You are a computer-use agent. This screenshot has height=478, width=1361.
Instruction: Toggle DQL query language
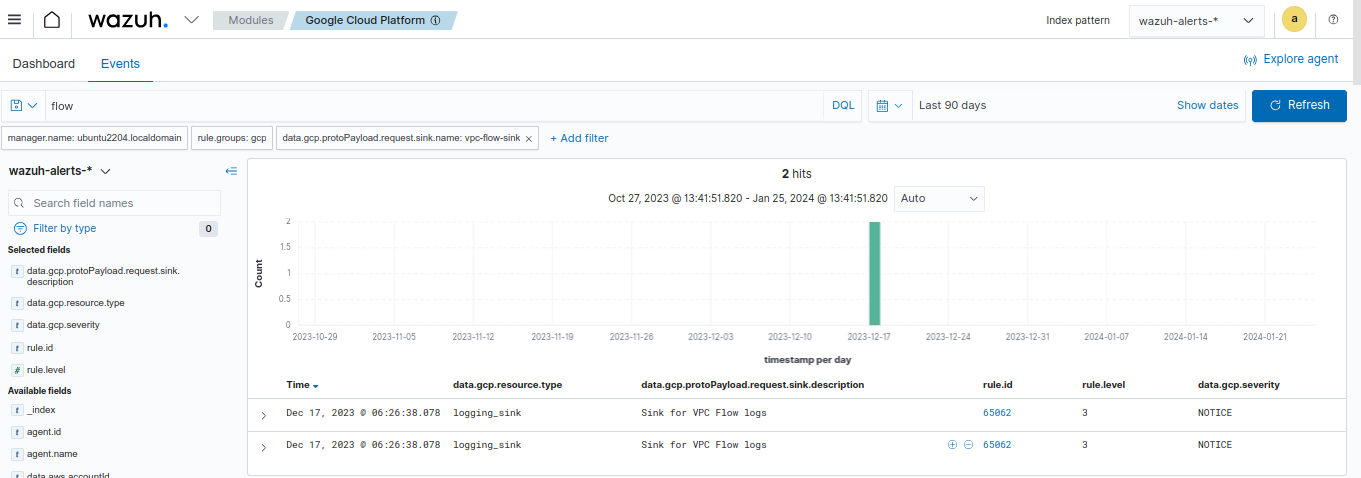point(843,105)
